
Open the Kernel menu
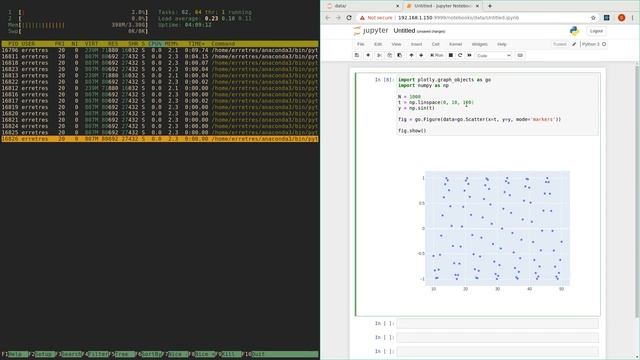coord(456,44)
